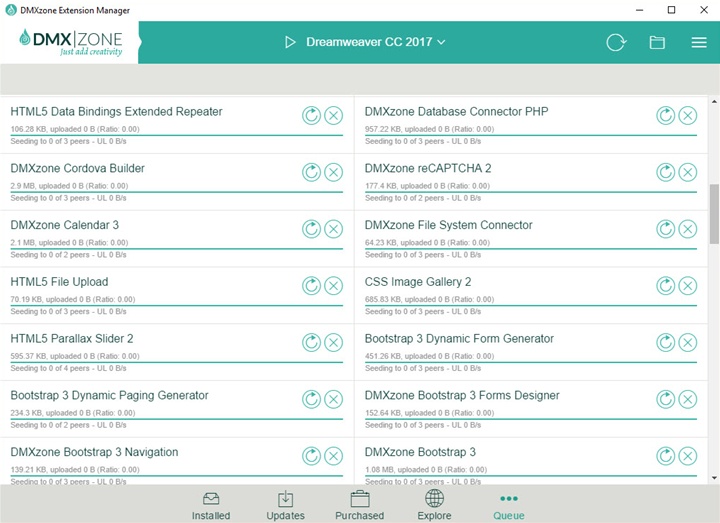Select Bootstrap 3 Dynamic Paging Generator title
Screen dimensions: 720x523
click(x=109, y=395)
